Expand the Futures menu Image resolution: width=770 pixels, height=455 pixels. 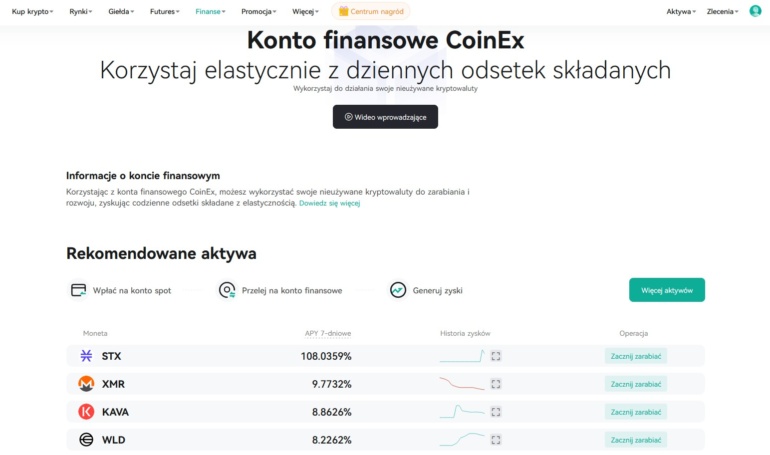(165, 11)
